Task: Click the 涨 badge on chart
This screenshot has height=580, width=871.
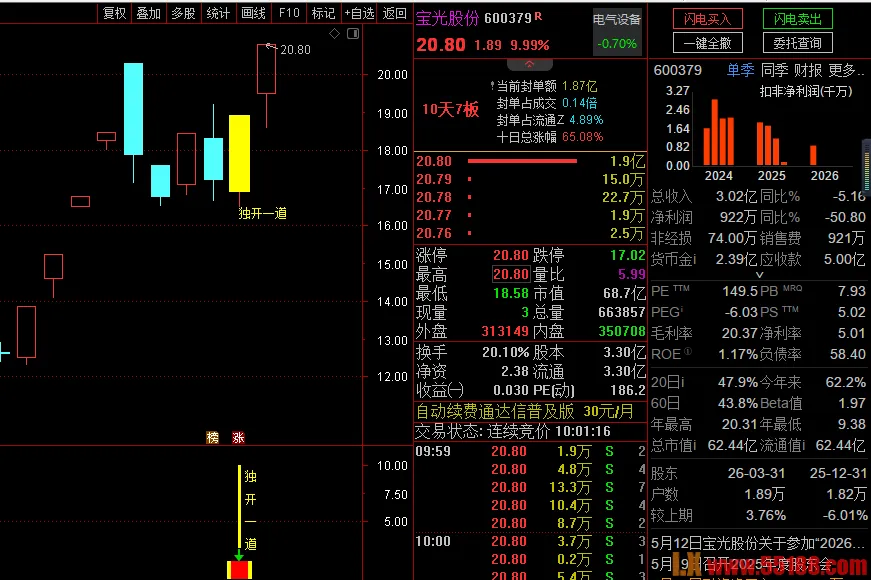Action: tap(238, 438)
